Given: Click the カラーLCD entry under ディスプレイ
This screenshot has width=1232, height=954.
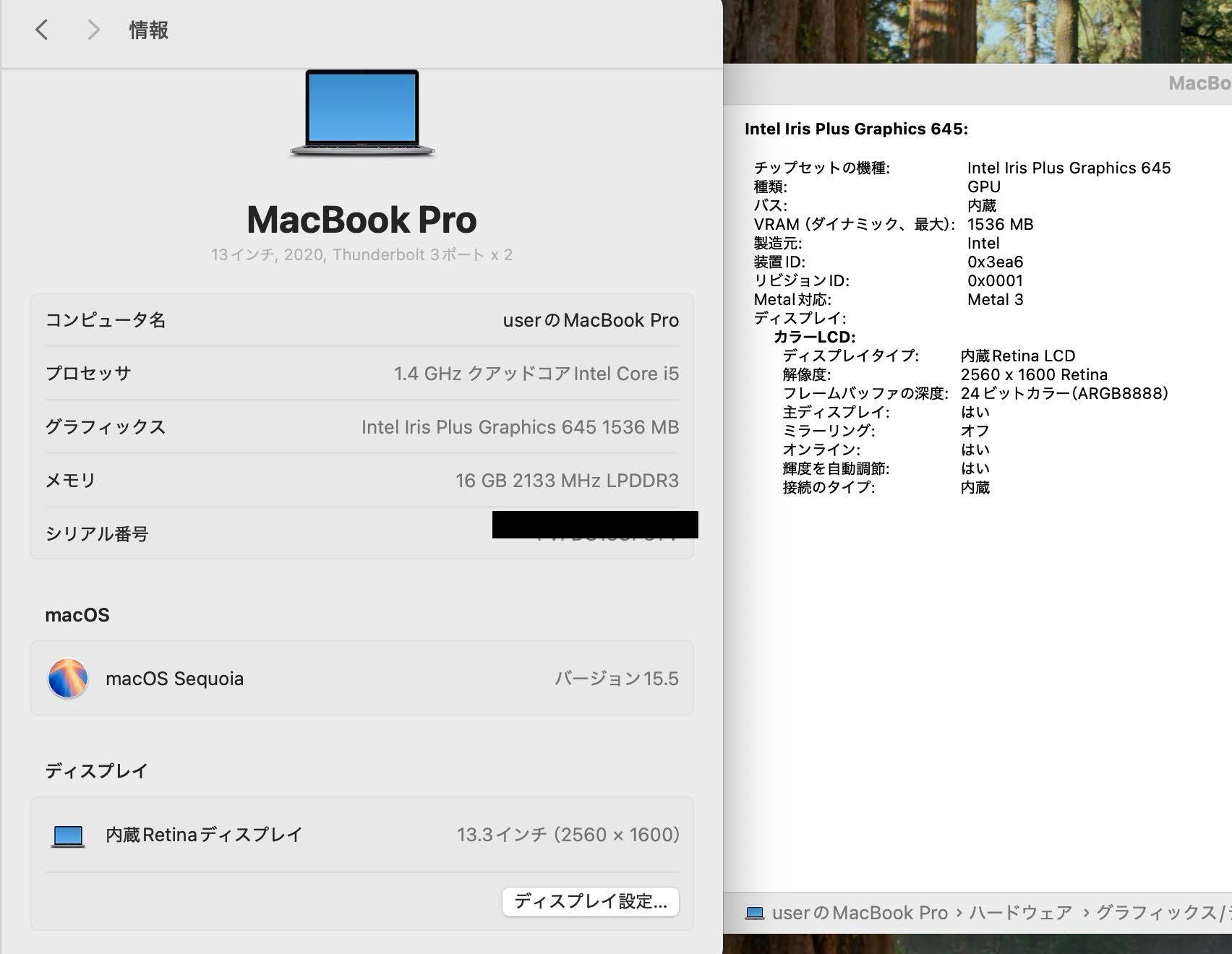Looking at the screenshot, I should click(x=814, y=337).
